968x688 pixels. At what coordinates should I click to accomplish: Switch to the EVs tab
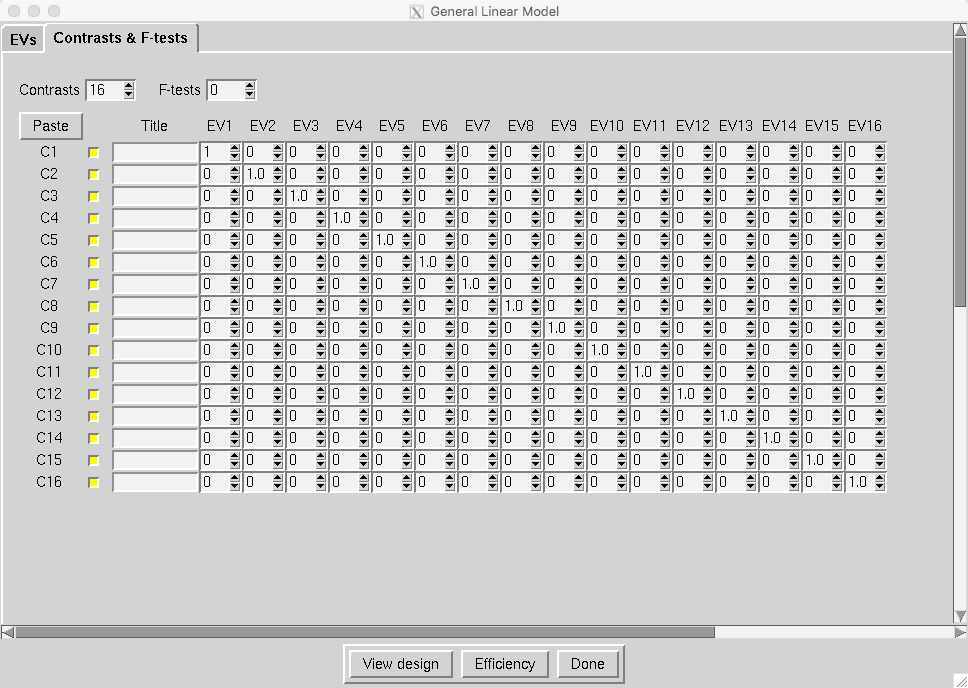(x=23, y=40)
